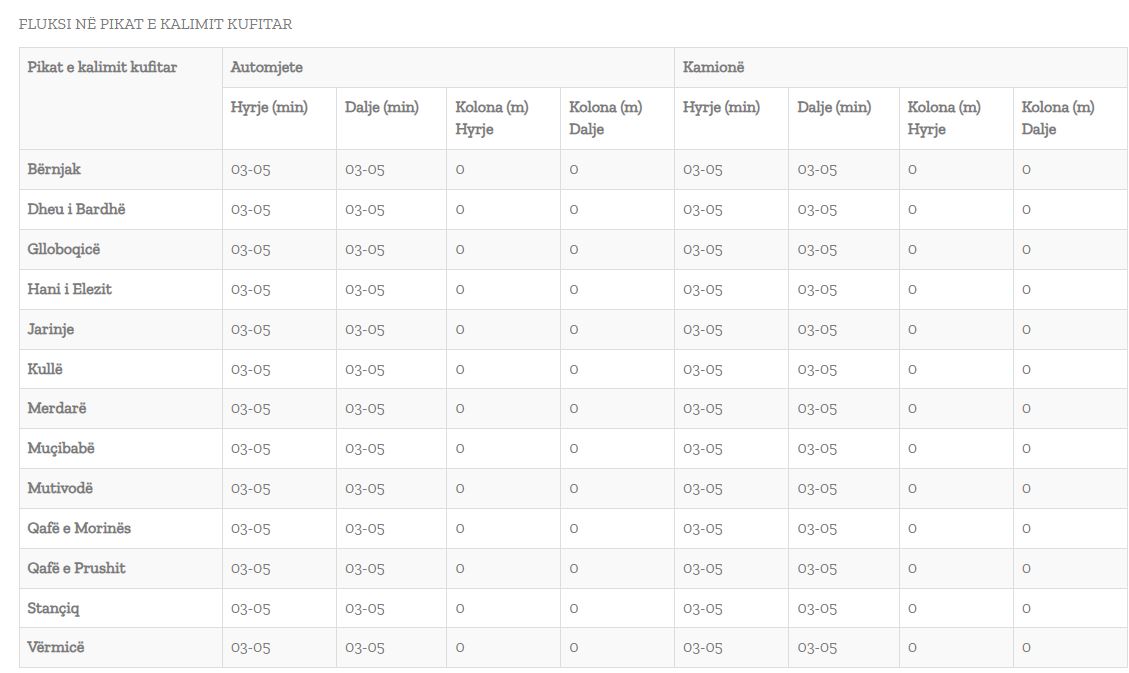Click the Qafë e Prushit crossing name

(x=76, y=568)
